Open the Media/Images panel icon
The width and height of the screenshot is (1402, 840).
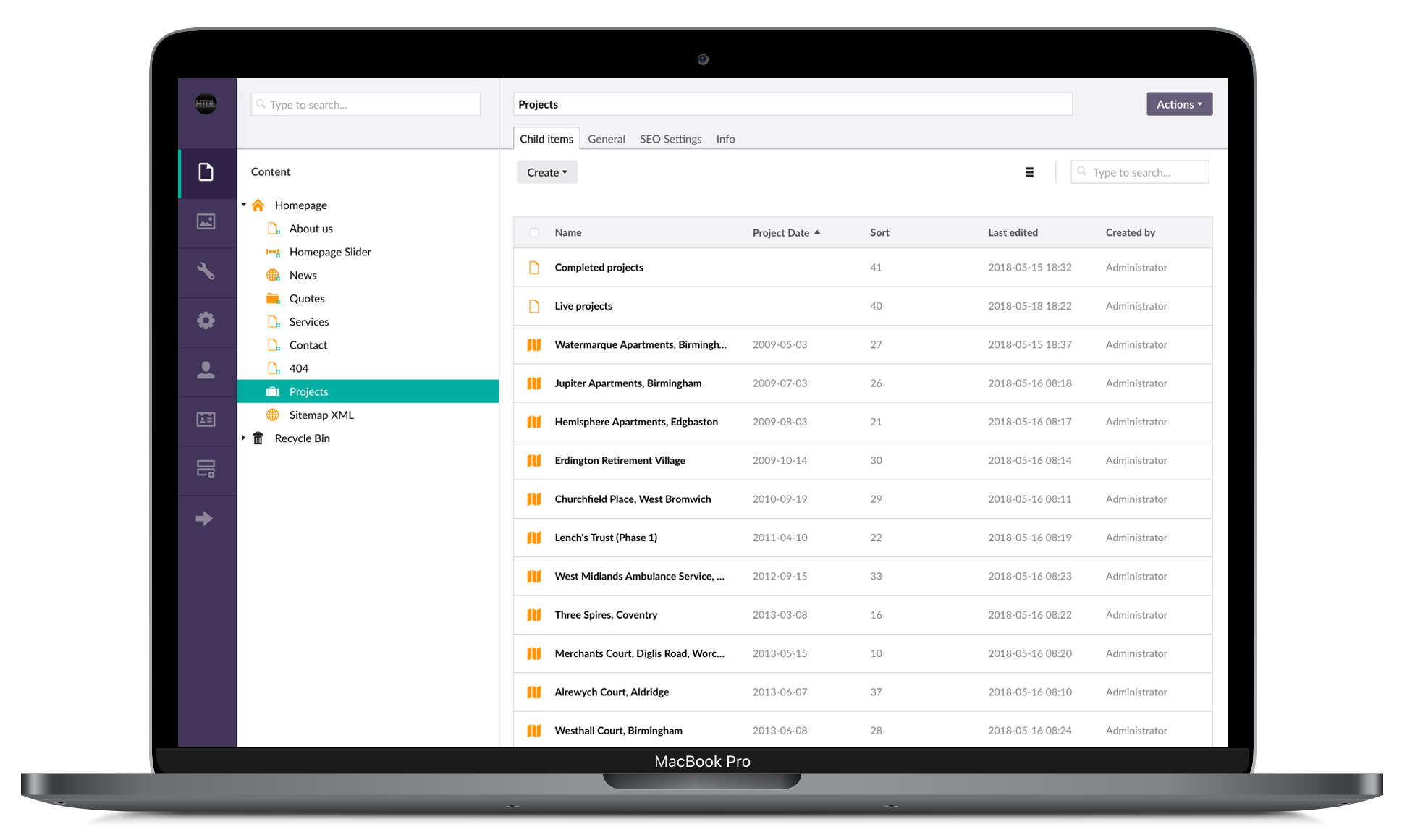click(205, 221)
